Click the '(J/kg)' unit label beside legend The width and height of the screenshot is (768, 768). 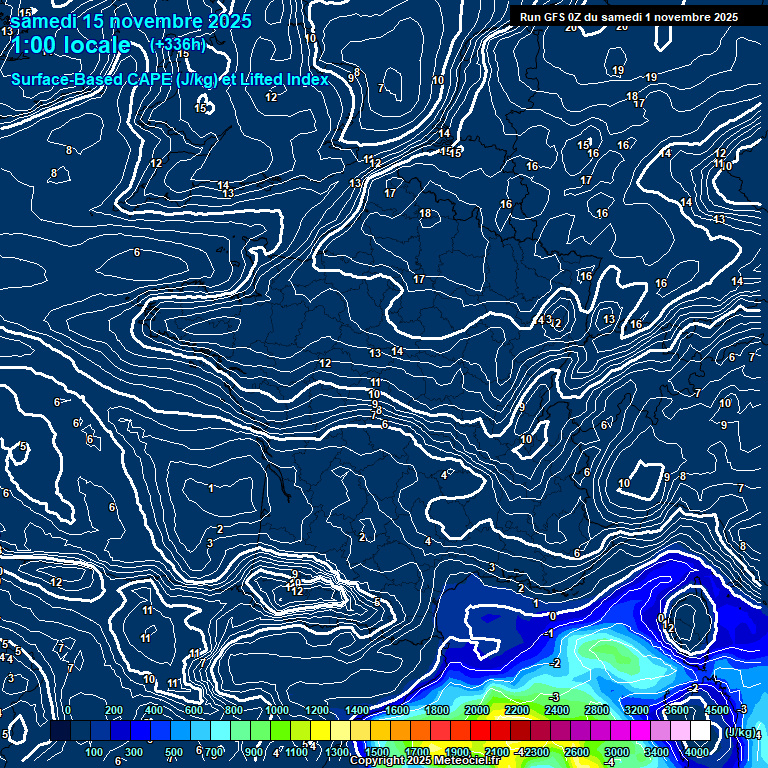740,732
